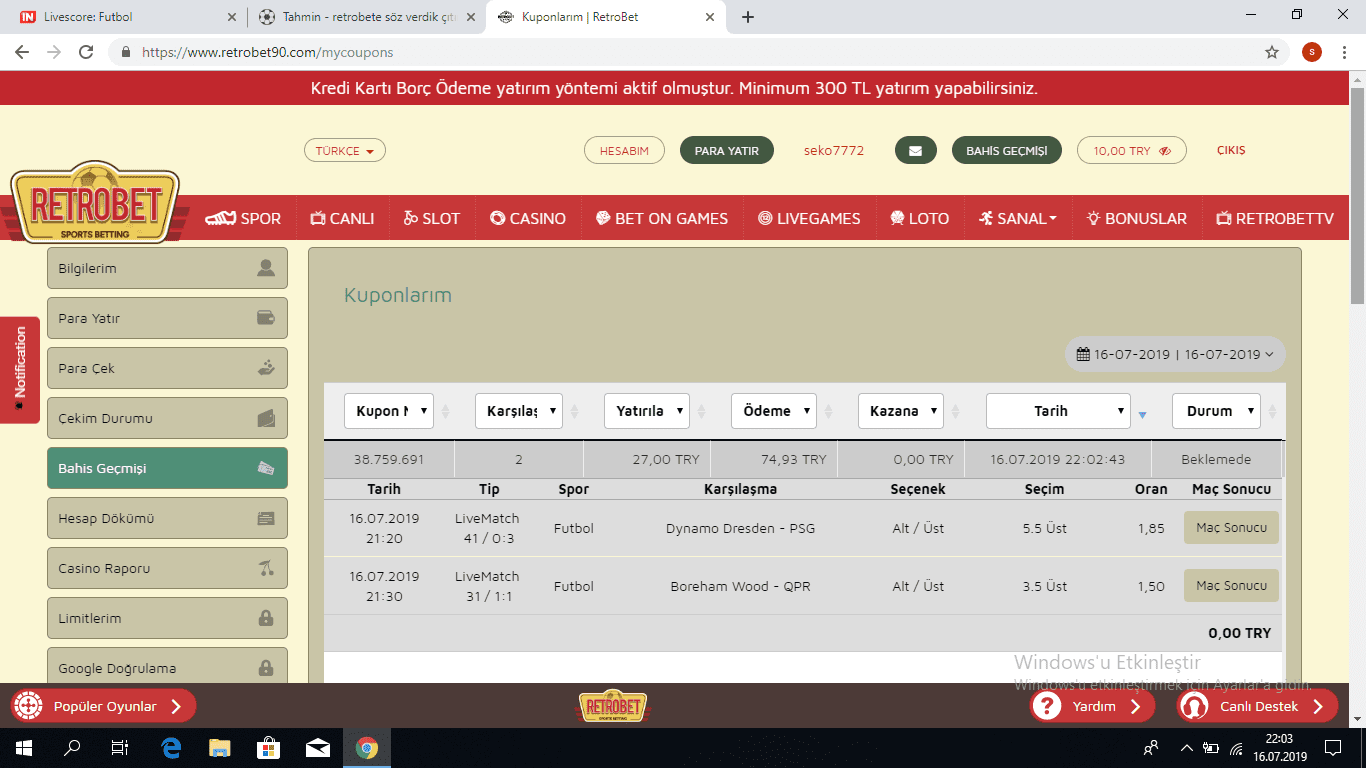Open the red Notification side tab
The height and width of the screenshot is (768, 1366).
[20, 369]
